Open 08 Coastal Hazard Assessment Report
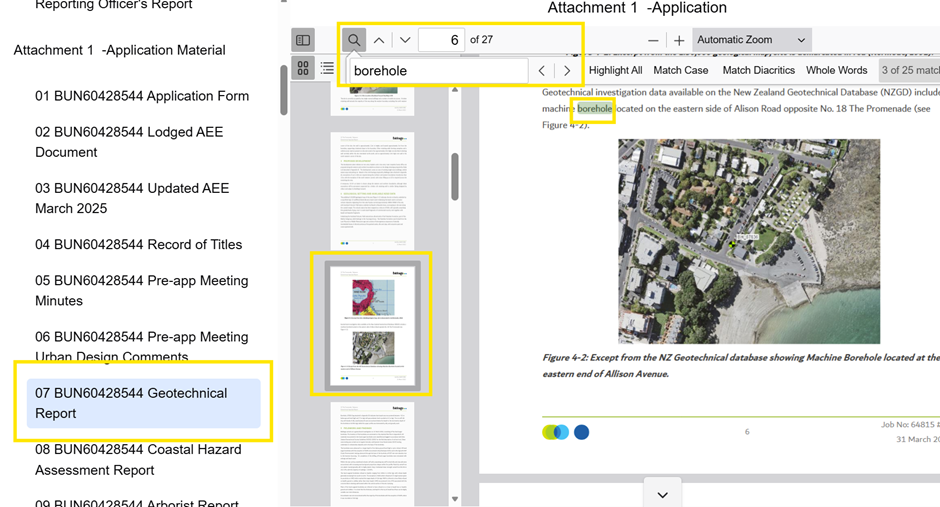The height and width of the screenshot is (507, 940). (138, 459)
